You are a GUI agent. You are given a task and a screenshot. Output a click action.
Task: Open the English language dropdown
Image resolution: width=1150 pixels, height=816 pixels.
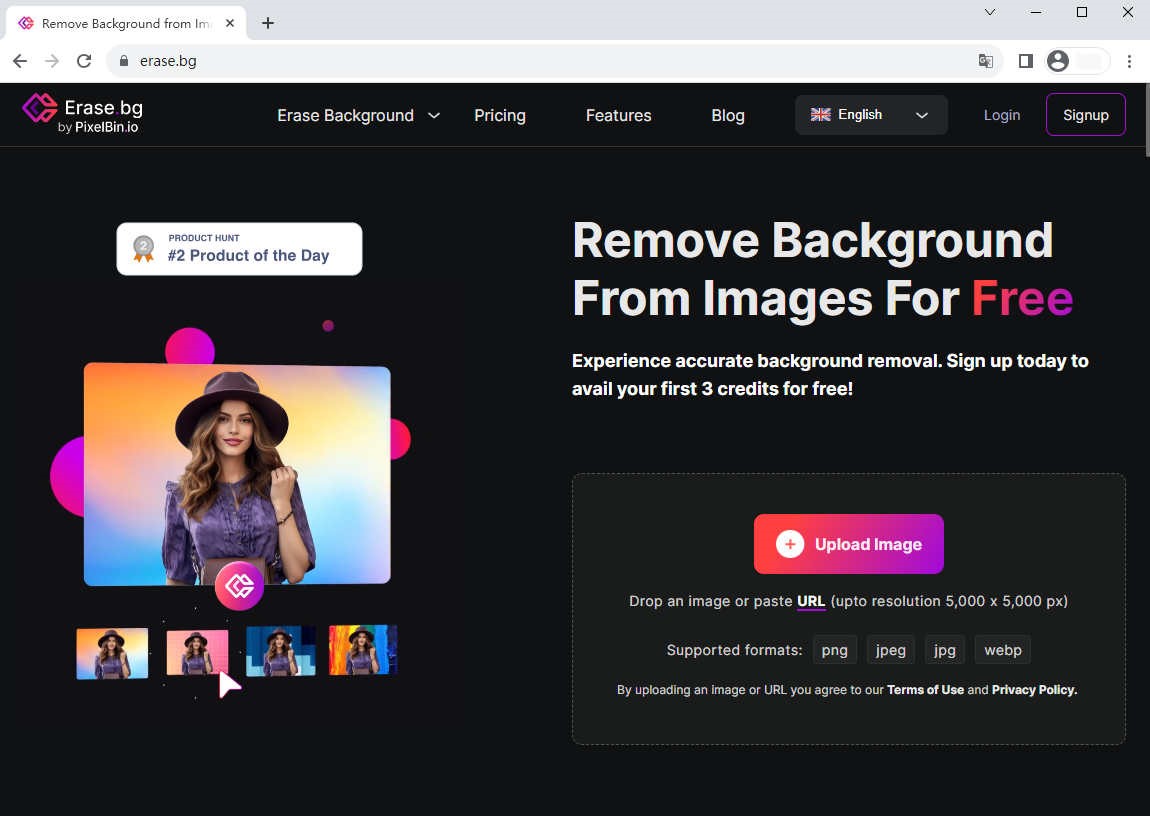pos(921,115)
